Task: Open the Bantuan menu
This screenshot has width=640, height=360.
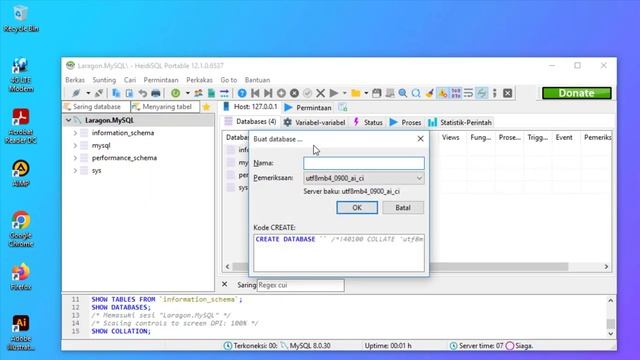Action: tap(258, 80)
